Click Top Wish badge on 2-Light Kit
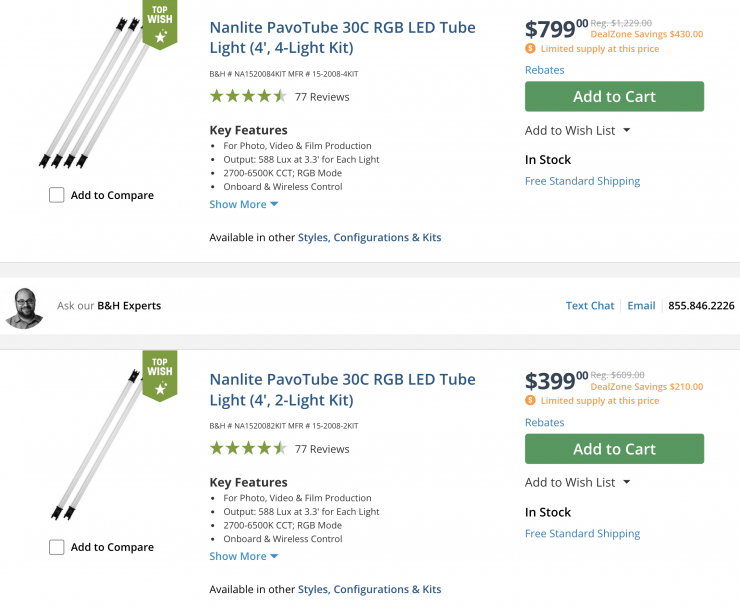740x609 pixels. pyautogui.click(x=159, y=375)
